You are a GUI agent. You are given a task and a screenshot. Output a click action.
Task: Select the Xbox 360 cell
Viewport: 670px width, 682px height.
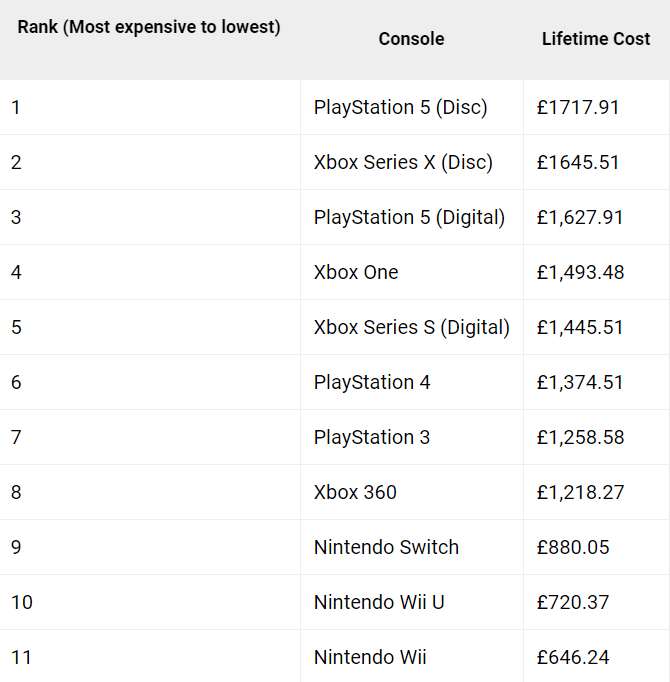coord(355,492)
